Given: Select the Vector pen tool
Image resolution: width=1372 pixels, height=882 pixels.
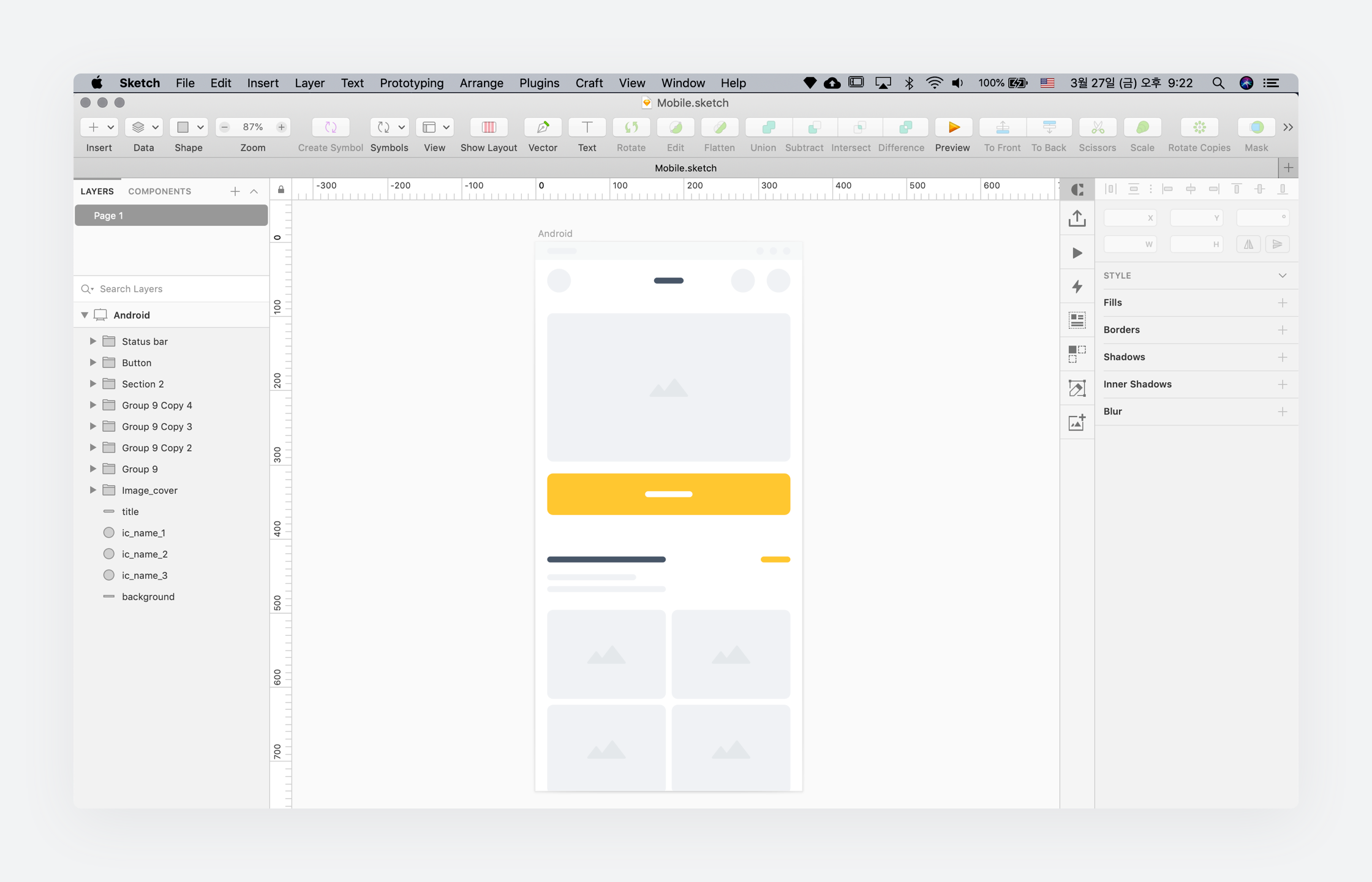Looking at the screenshot, I should [x=543, y=127].
